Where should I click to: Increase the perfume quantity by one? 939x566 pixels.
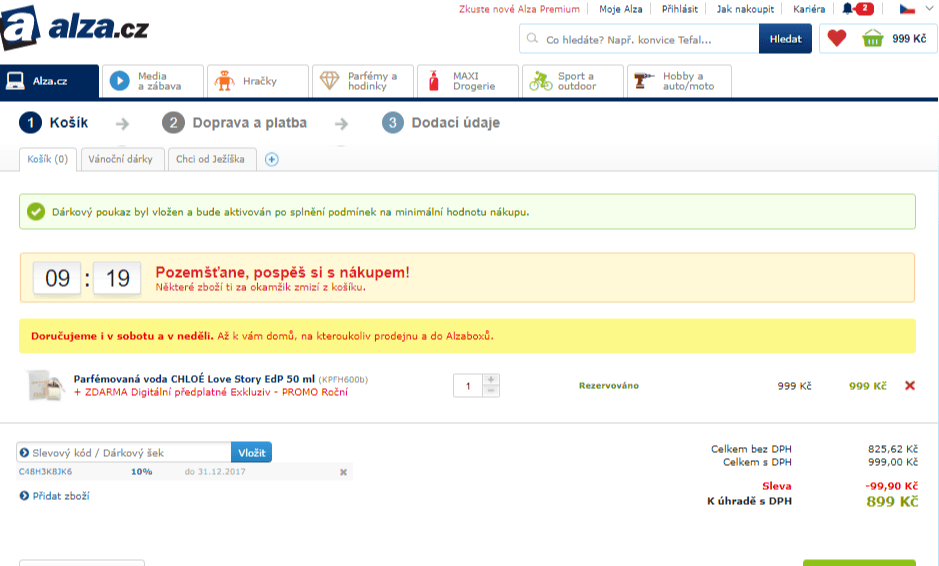click(491, 380)
